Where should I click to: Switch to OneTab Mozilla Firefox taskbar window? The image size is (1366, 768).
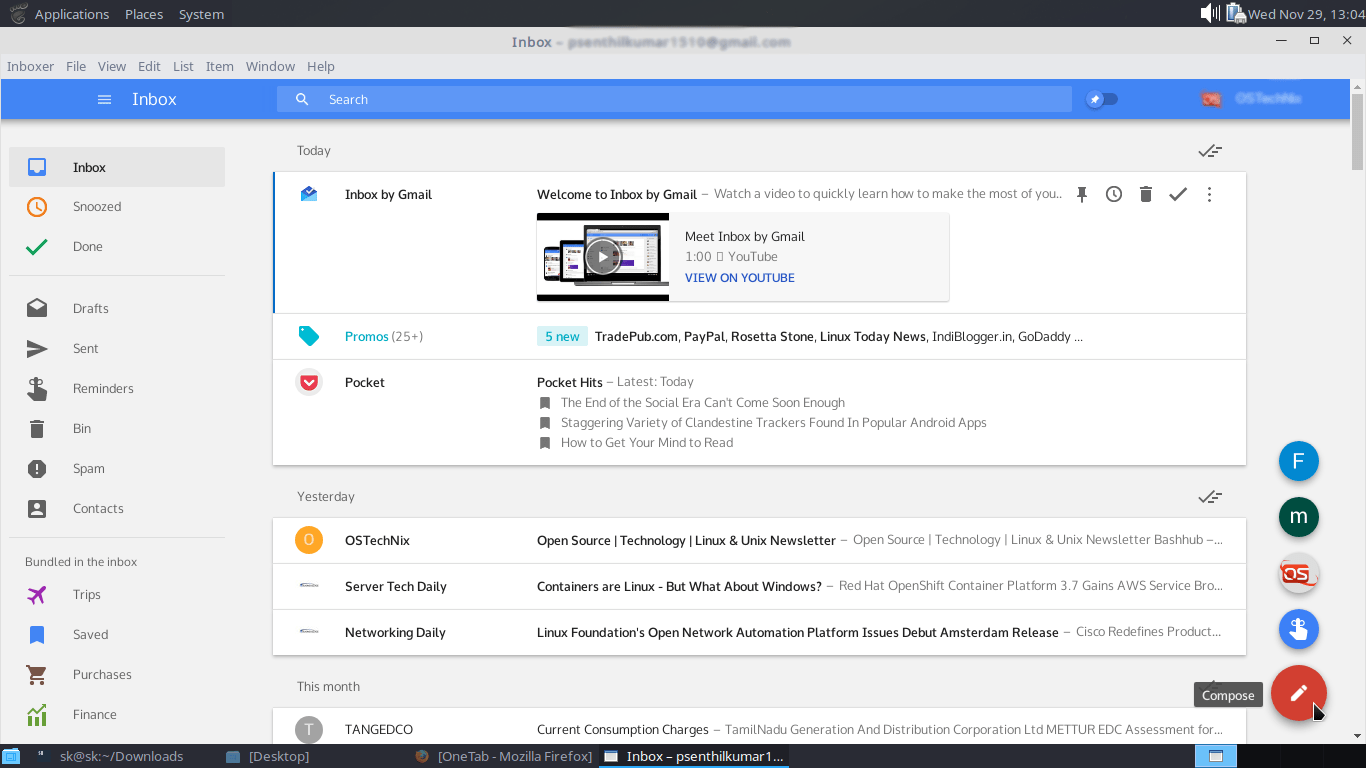(x=504, y=756)
